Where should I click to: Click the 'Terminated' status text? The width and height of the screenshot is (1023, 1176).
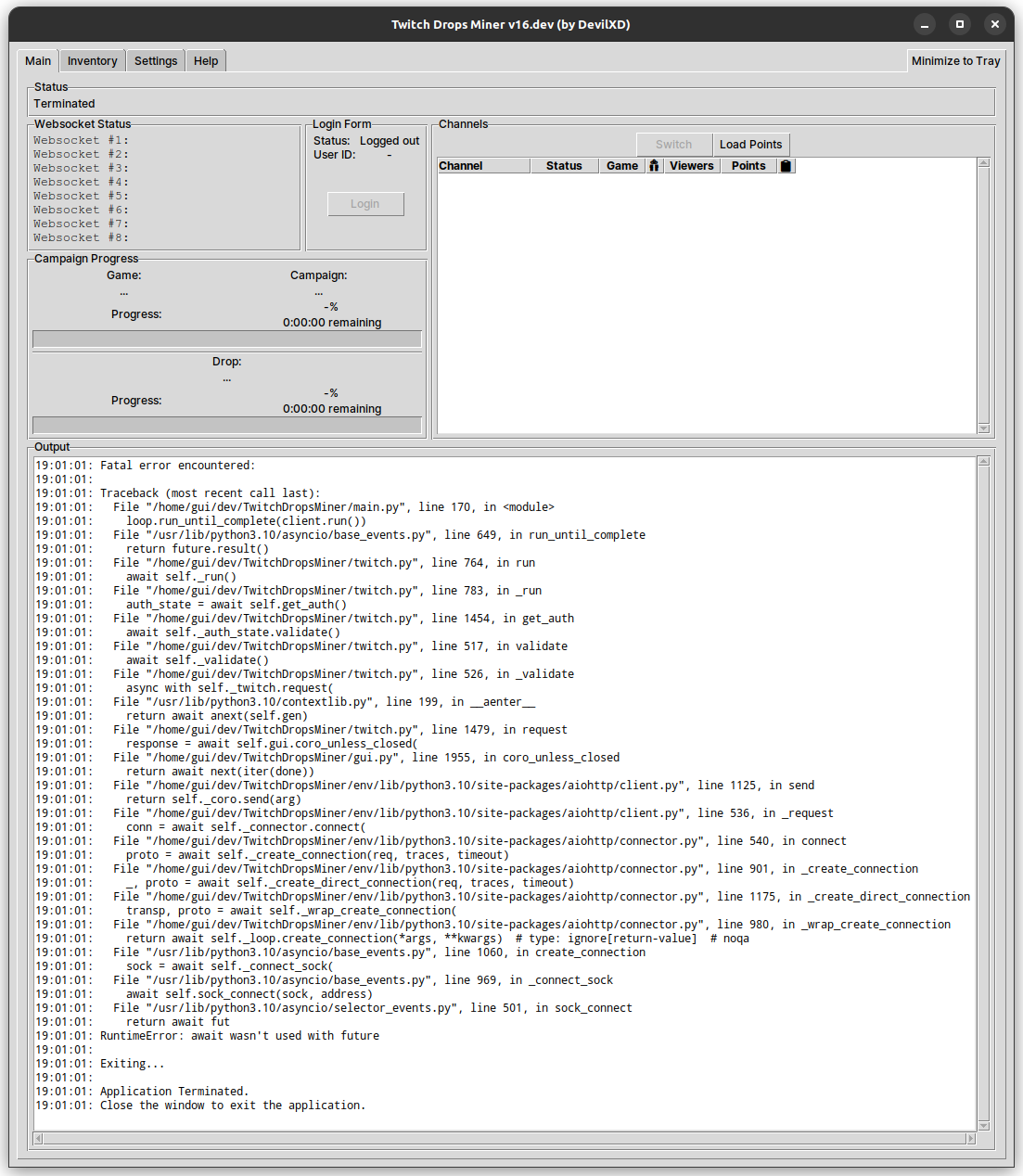tap(65, 104)
